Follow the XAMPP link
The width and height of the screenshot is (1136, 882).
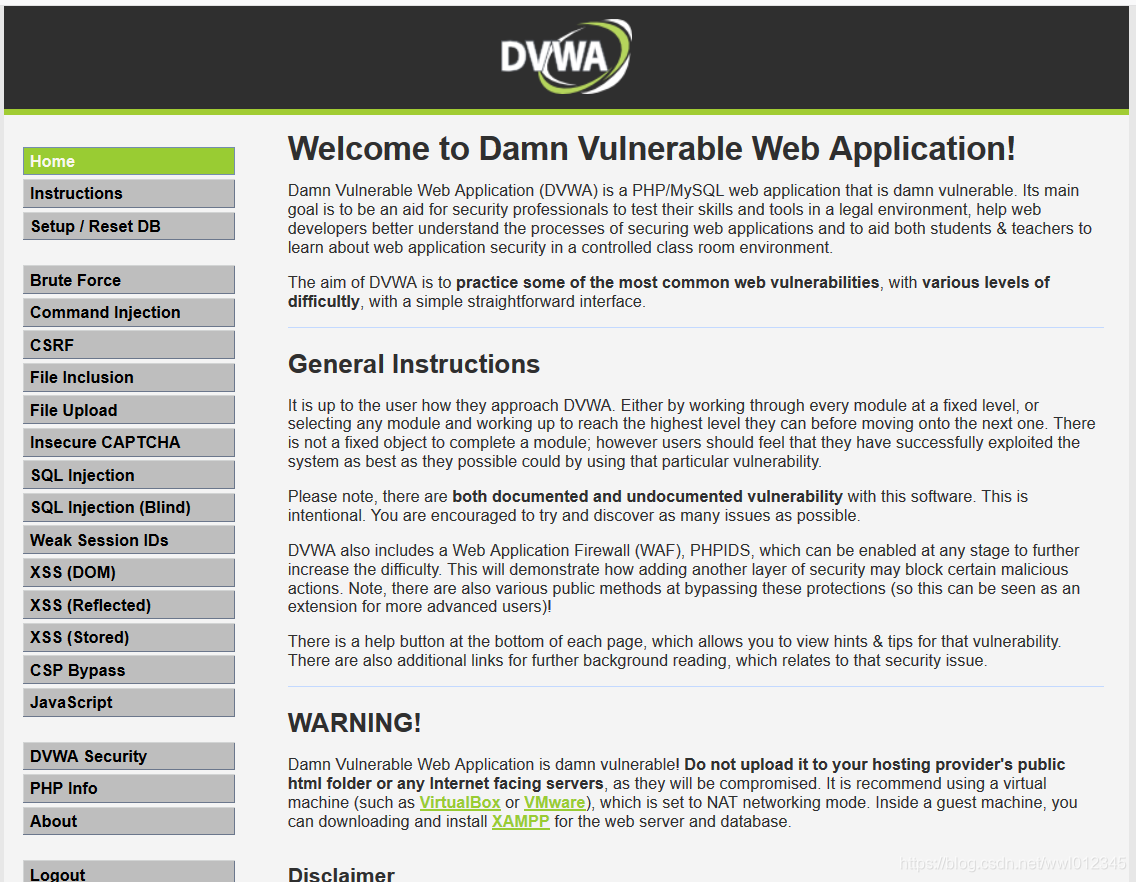click(520, 821)
